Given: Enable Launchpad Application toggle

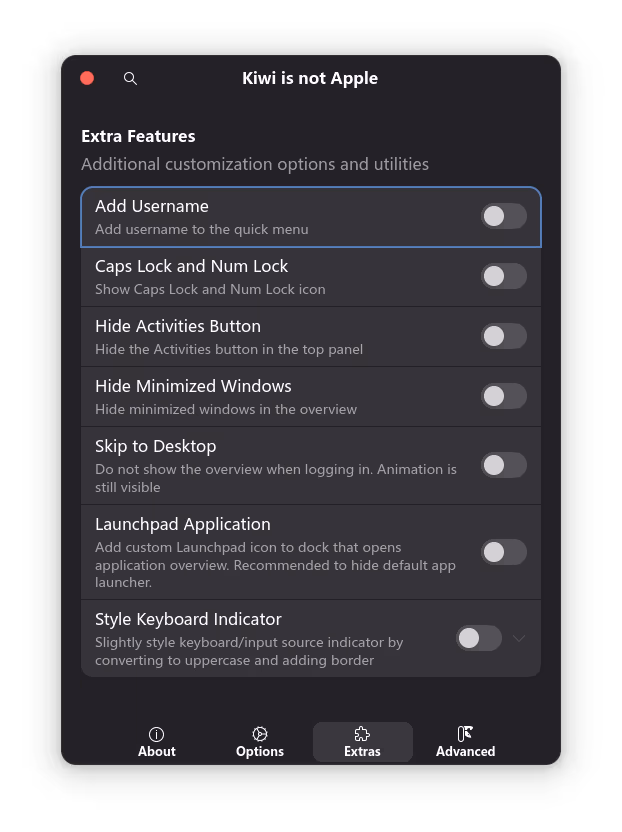Looking at the screenshot, I should coord(504,552).
